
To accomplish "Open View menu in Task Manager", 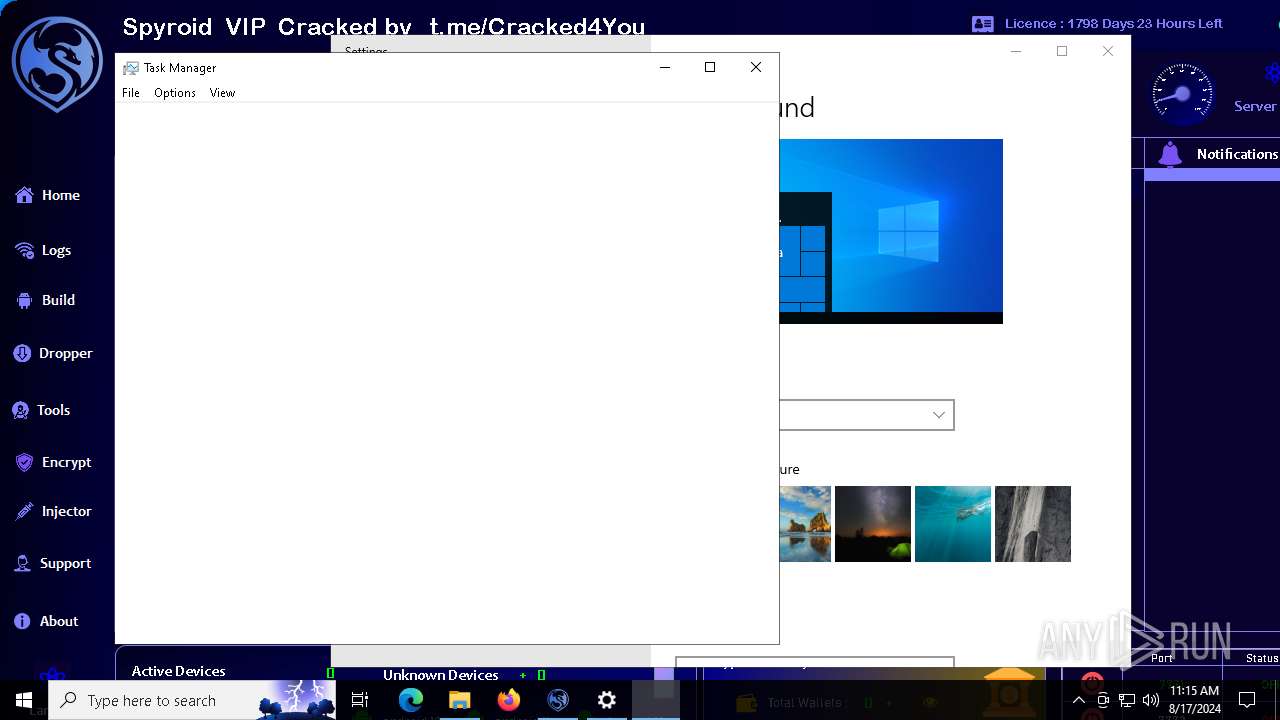I will click(222, 93).
